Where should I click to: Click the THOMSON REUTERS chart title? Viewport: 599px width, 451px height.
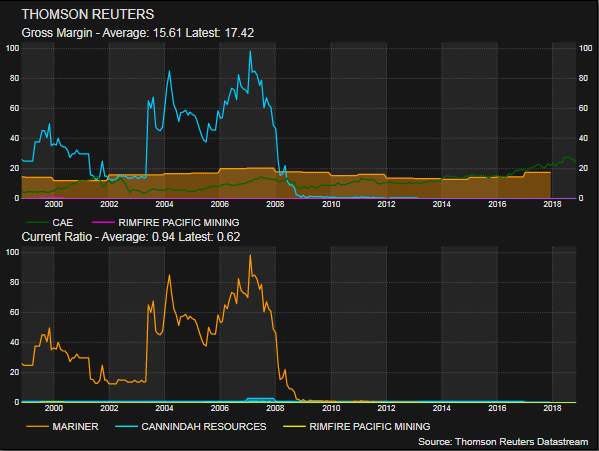88,15
